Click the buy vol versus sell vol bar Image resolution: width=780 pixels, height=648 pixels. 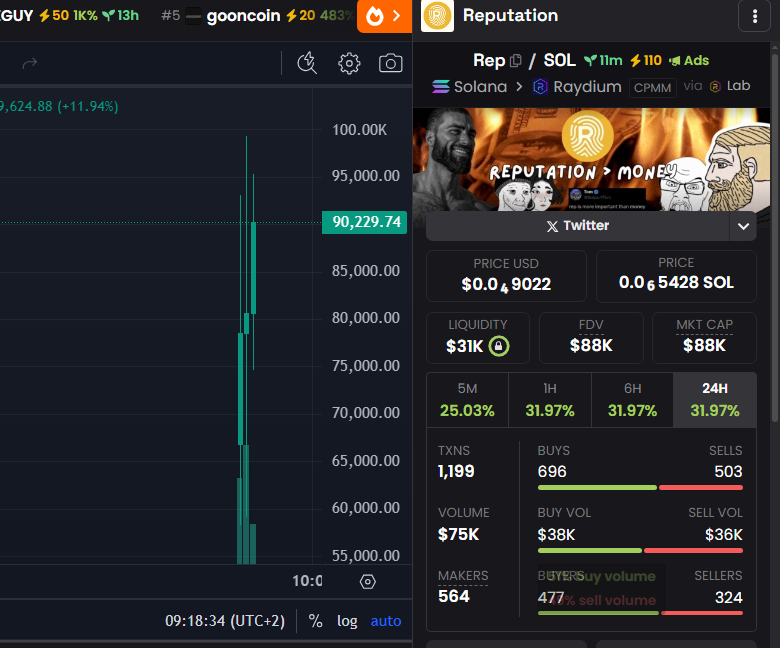click(x=640, y=551)
